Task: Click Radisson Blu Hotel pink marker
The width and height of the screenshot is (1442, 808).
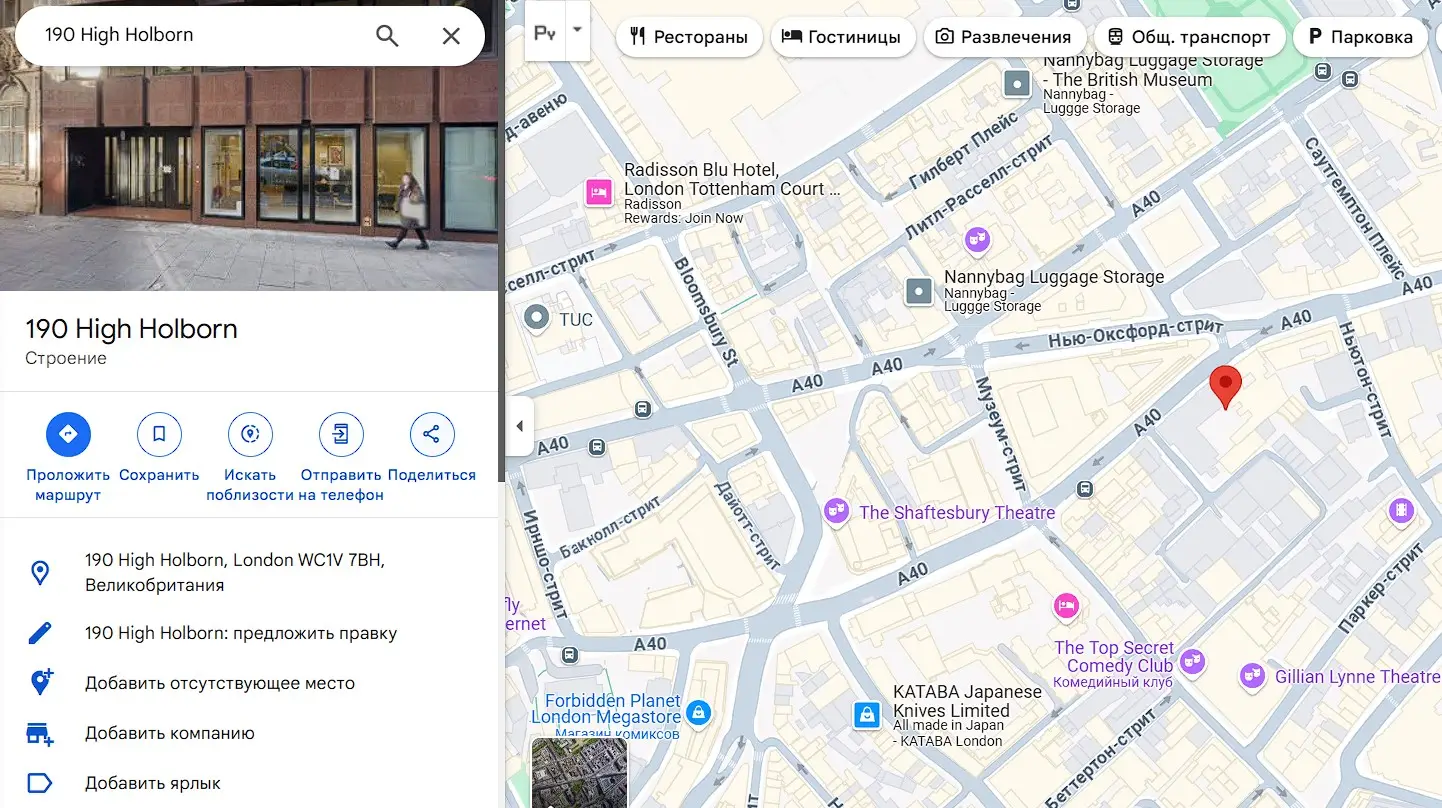Action: pos(598,191)
